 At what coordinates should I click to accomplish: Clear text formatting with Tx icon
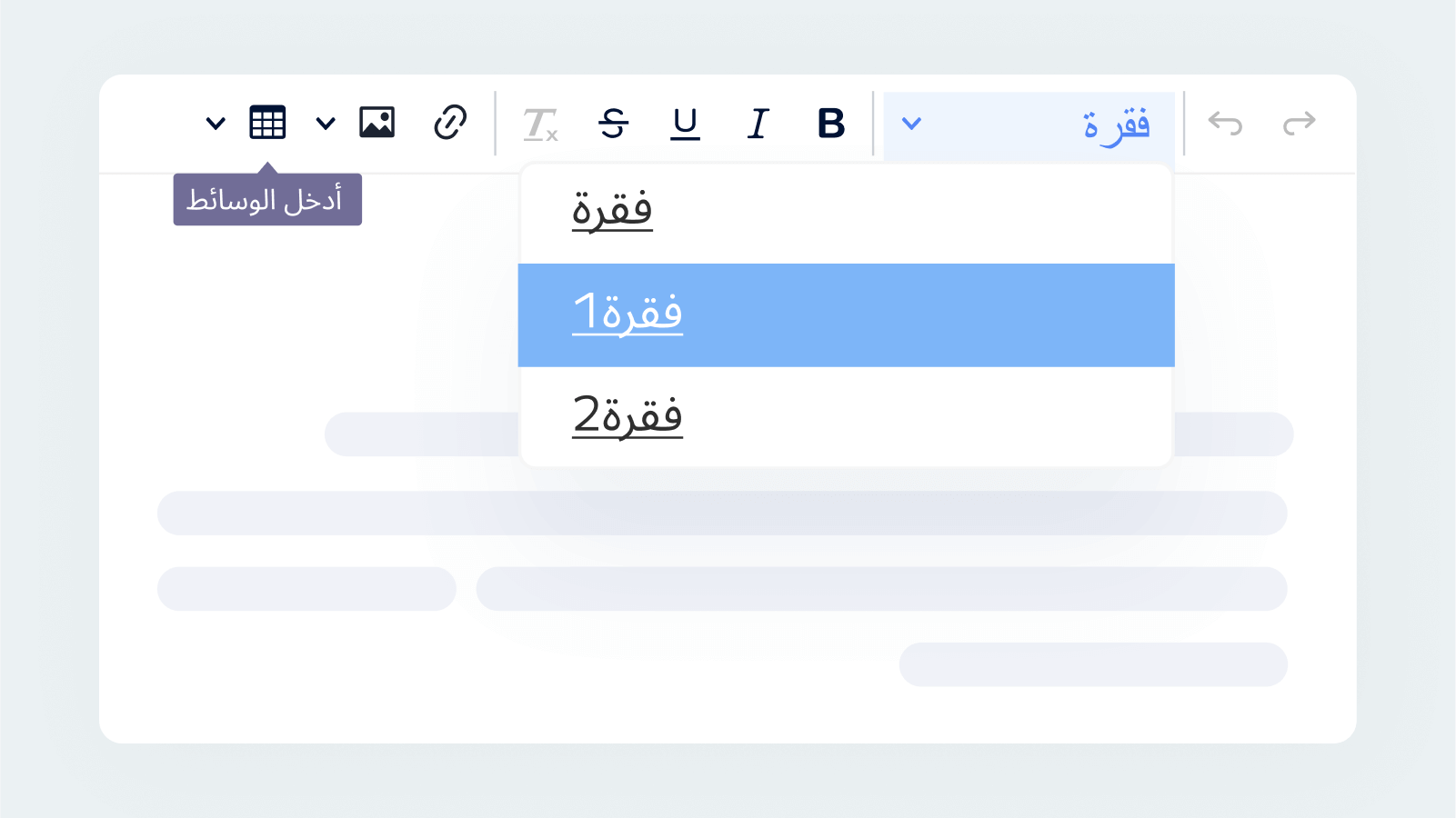540,124
